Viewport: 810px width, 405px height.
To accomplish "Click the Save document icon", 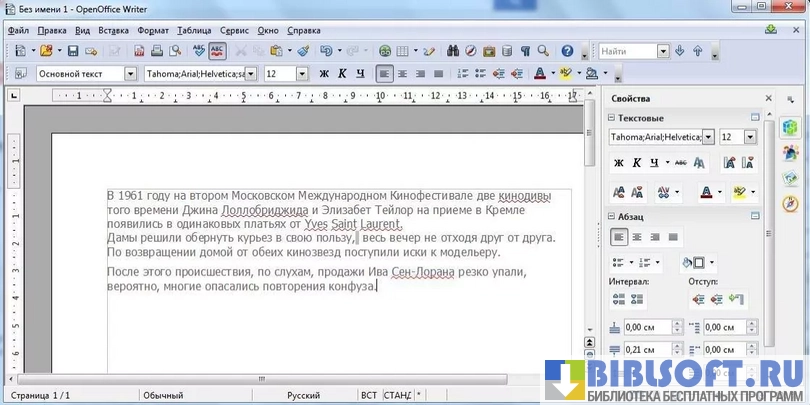I will (72, 51).
